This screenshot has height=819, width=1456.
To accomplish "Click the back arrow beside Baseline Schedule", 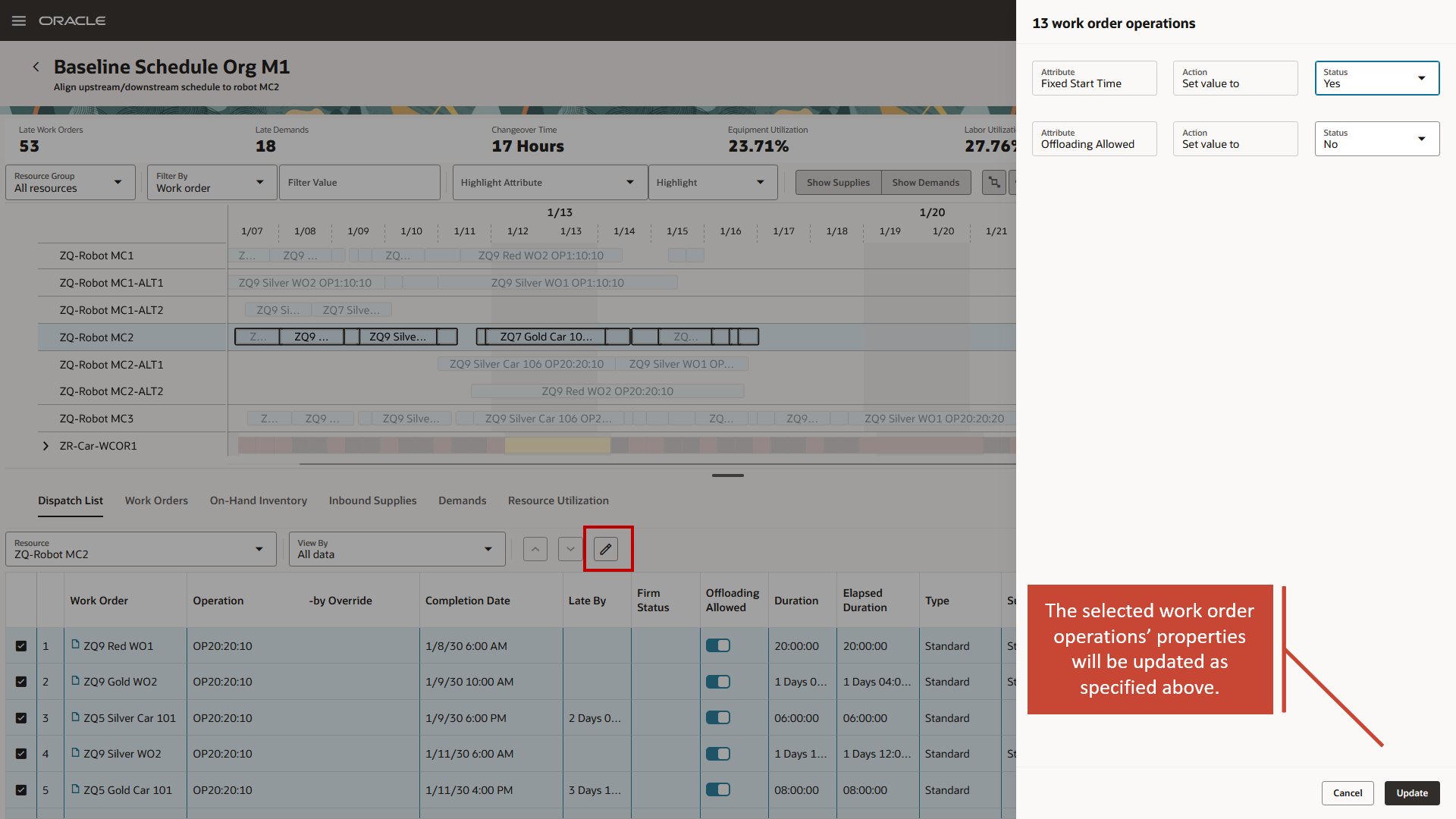I will point(36,67).
